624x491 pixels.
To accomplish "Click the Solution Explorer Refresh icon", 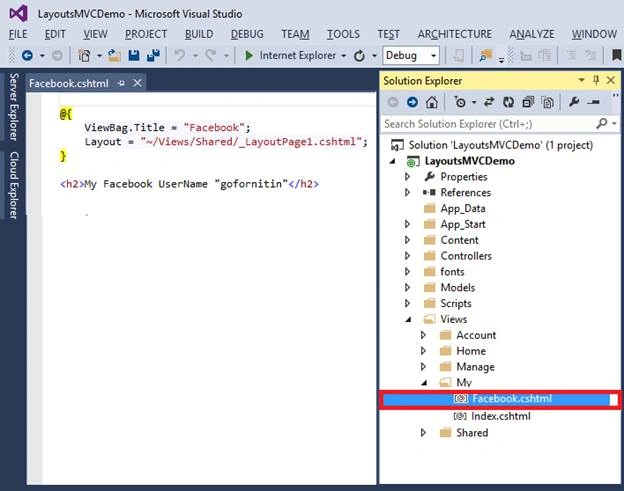I will pos(508,102).
